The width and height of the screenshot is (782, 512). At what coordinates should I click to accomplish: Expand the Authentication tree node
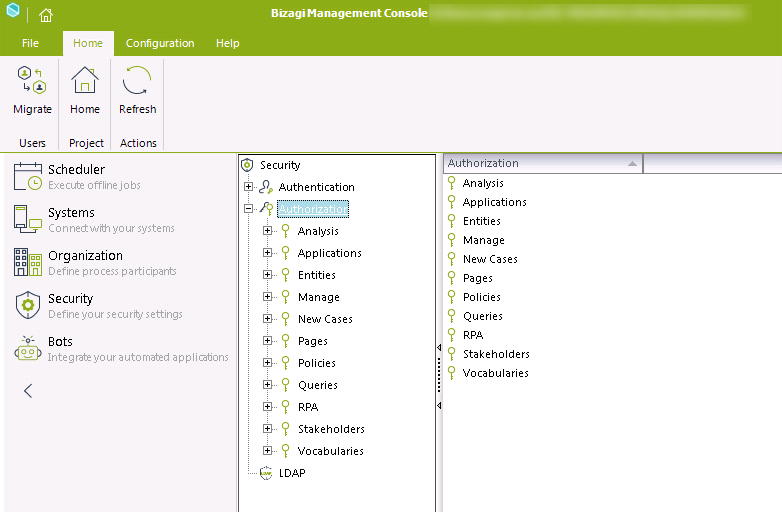click(248, 187)
